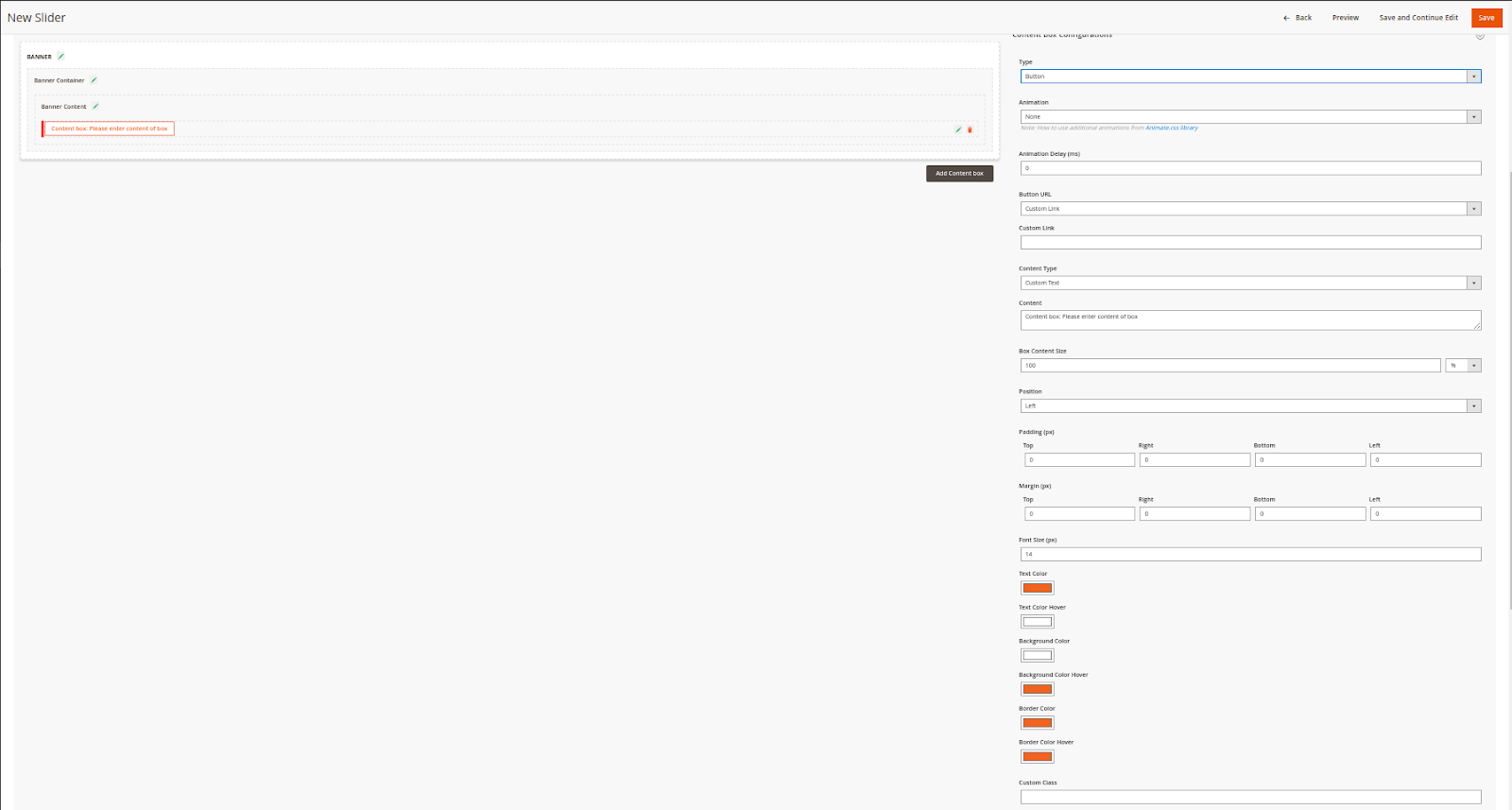
Task: Collapse the Content Box Configurations section
Action: [1480, 35]
